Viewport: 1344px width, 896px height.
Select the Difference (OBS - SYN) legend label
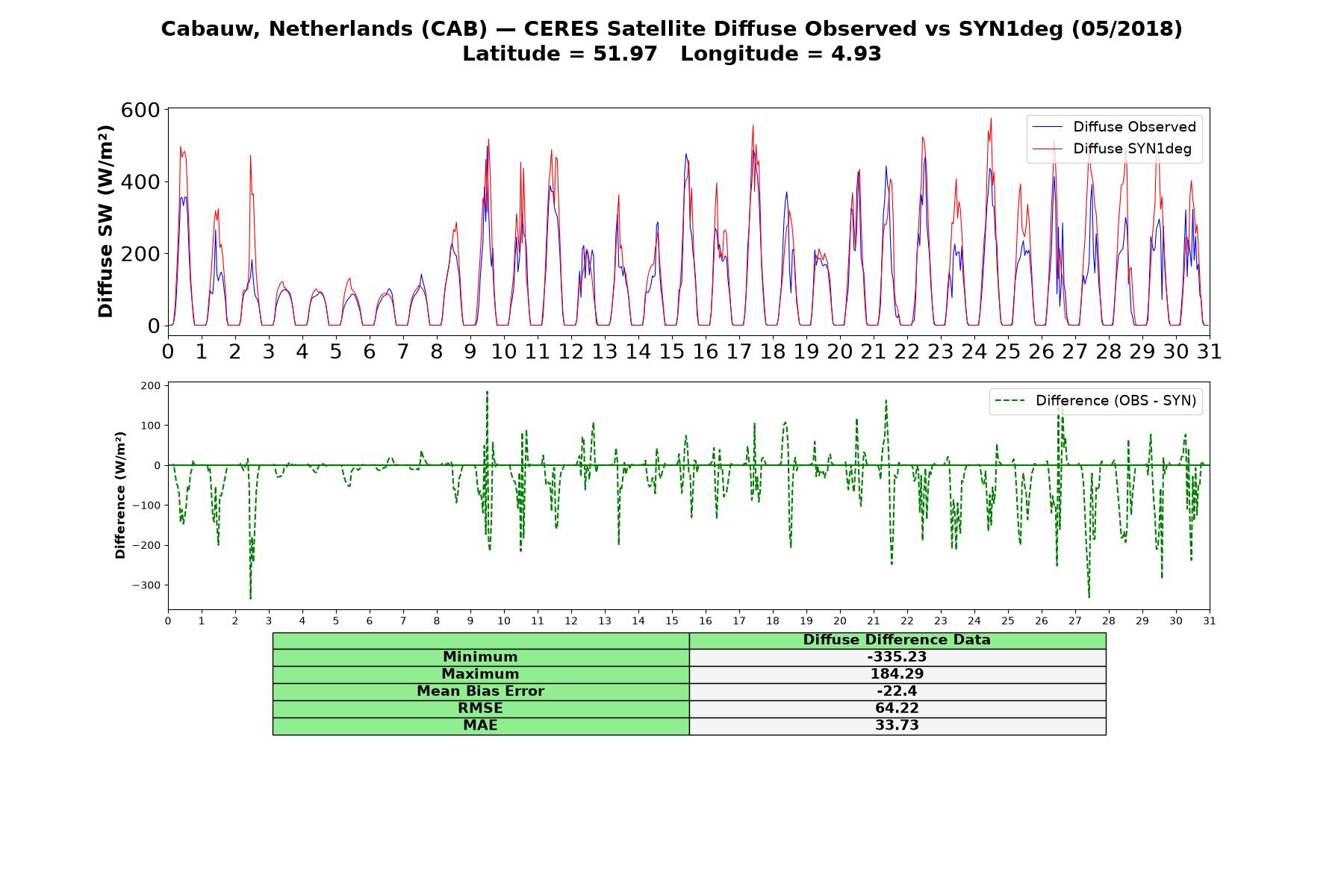pos(1116,401)
